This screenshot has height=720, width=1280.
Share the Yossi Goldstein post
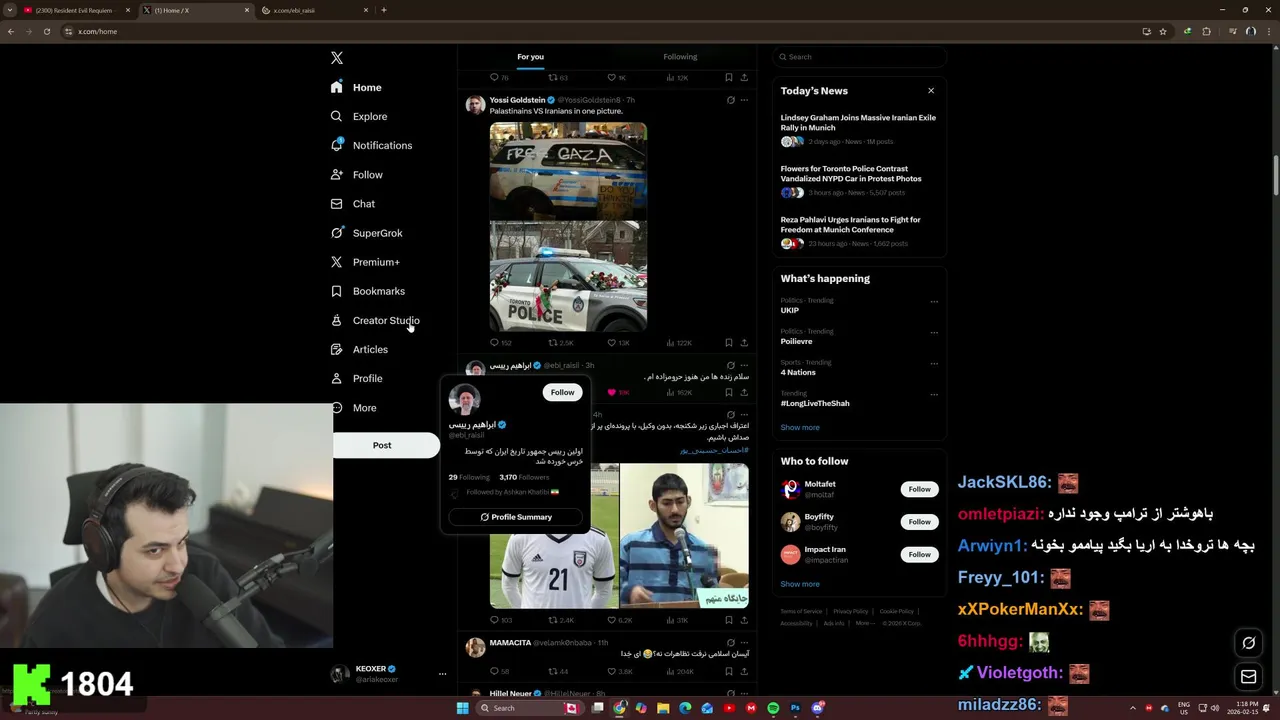pyautogui.click(x=744, y=343)
